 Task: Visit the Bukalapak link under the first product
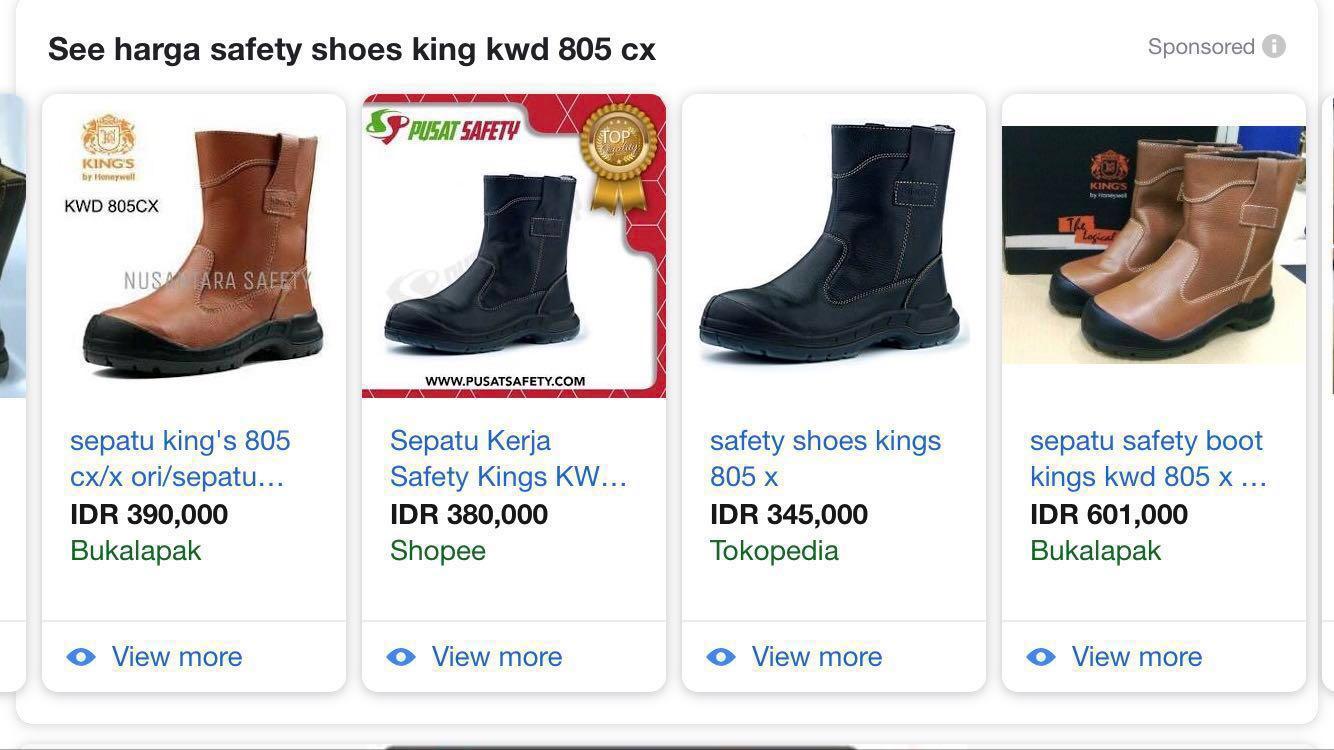tap(135, 550)
